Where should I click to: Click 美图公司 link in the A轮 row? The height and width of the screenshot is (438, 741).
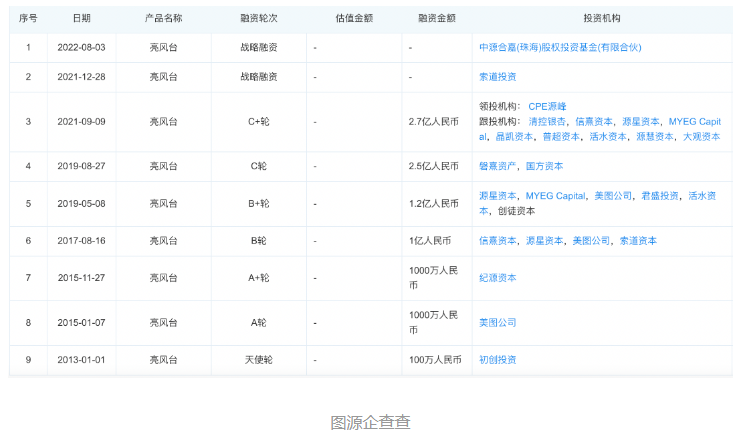pyautogui.click(x=497, y=322)
